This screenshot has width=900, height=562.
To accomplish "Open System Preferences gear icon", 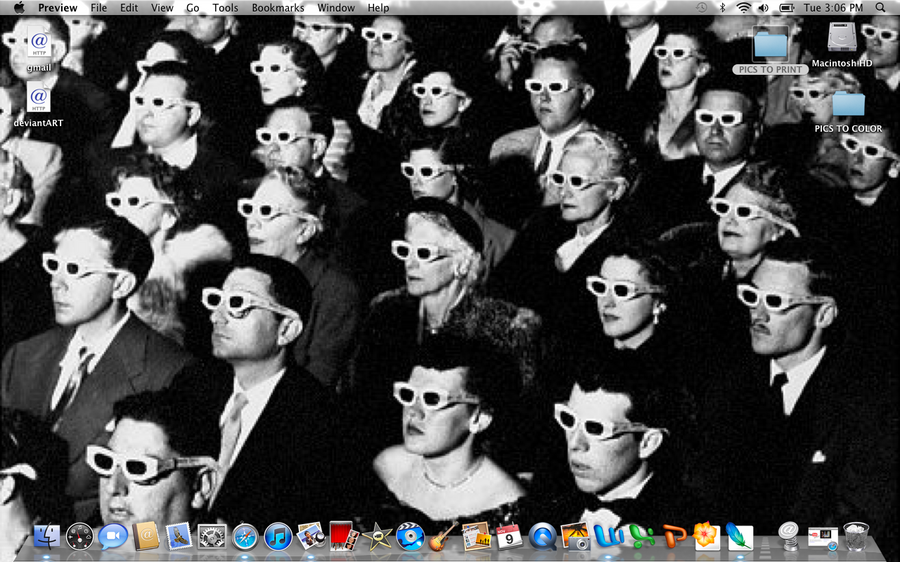I will (212, 537).
